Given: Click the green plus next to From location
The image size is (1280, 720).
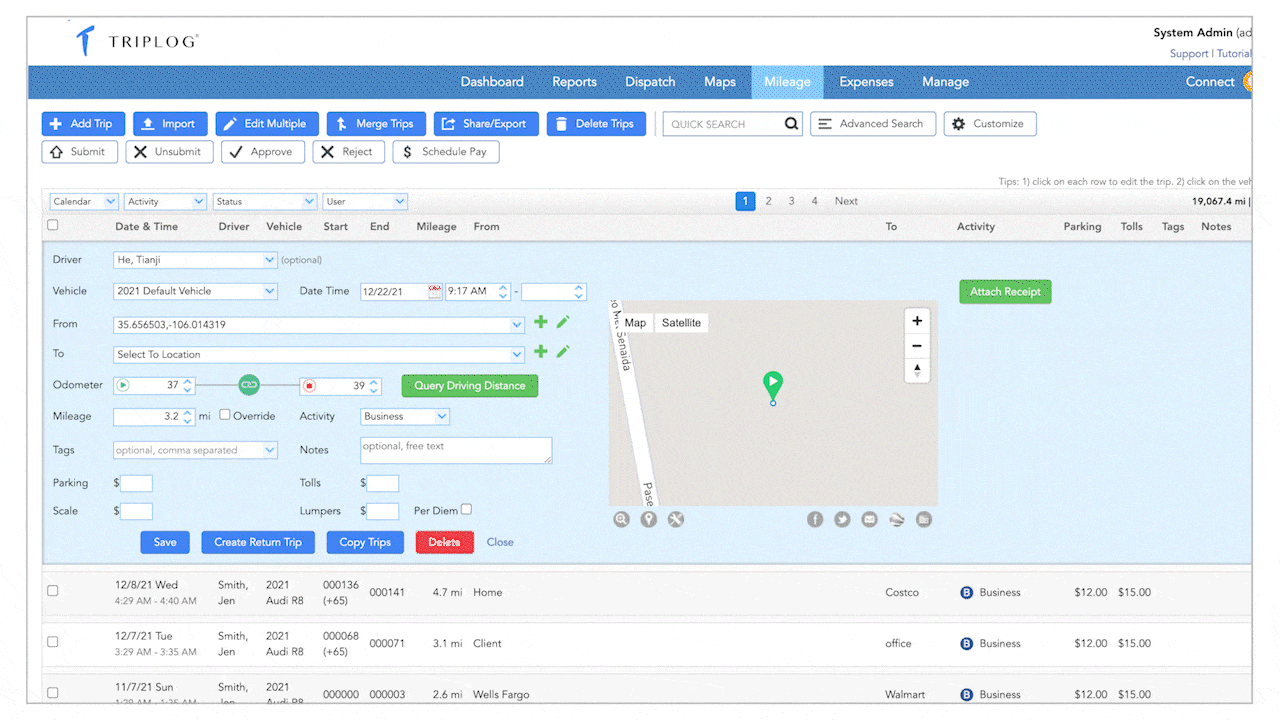Looking at the screenshot, I should coord(541,322).
